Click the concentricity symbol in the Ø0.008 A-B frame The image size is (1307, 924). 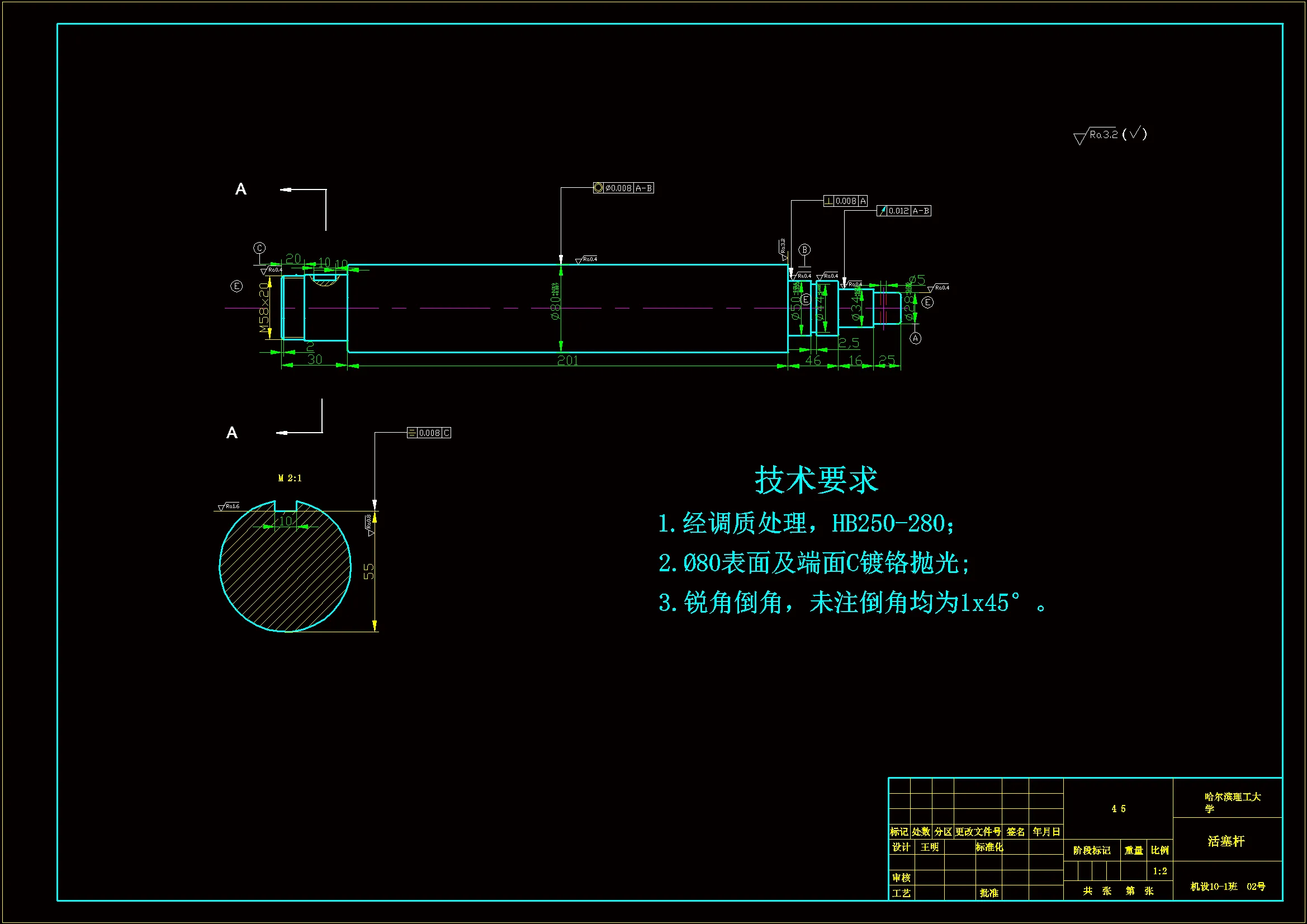pos(598,188)
